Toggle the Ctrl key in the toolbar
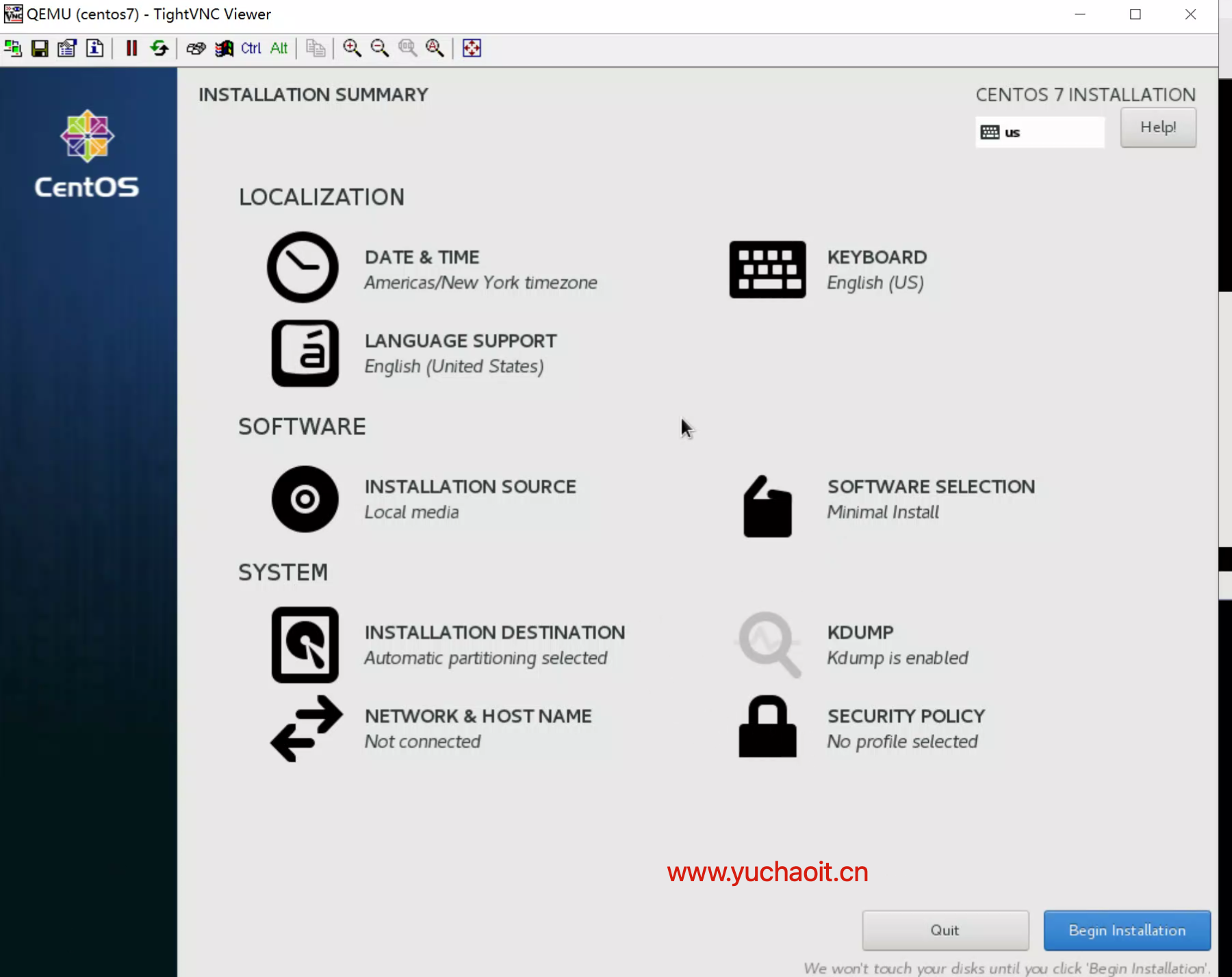1232x977 pixels. [x=251, y=48]
